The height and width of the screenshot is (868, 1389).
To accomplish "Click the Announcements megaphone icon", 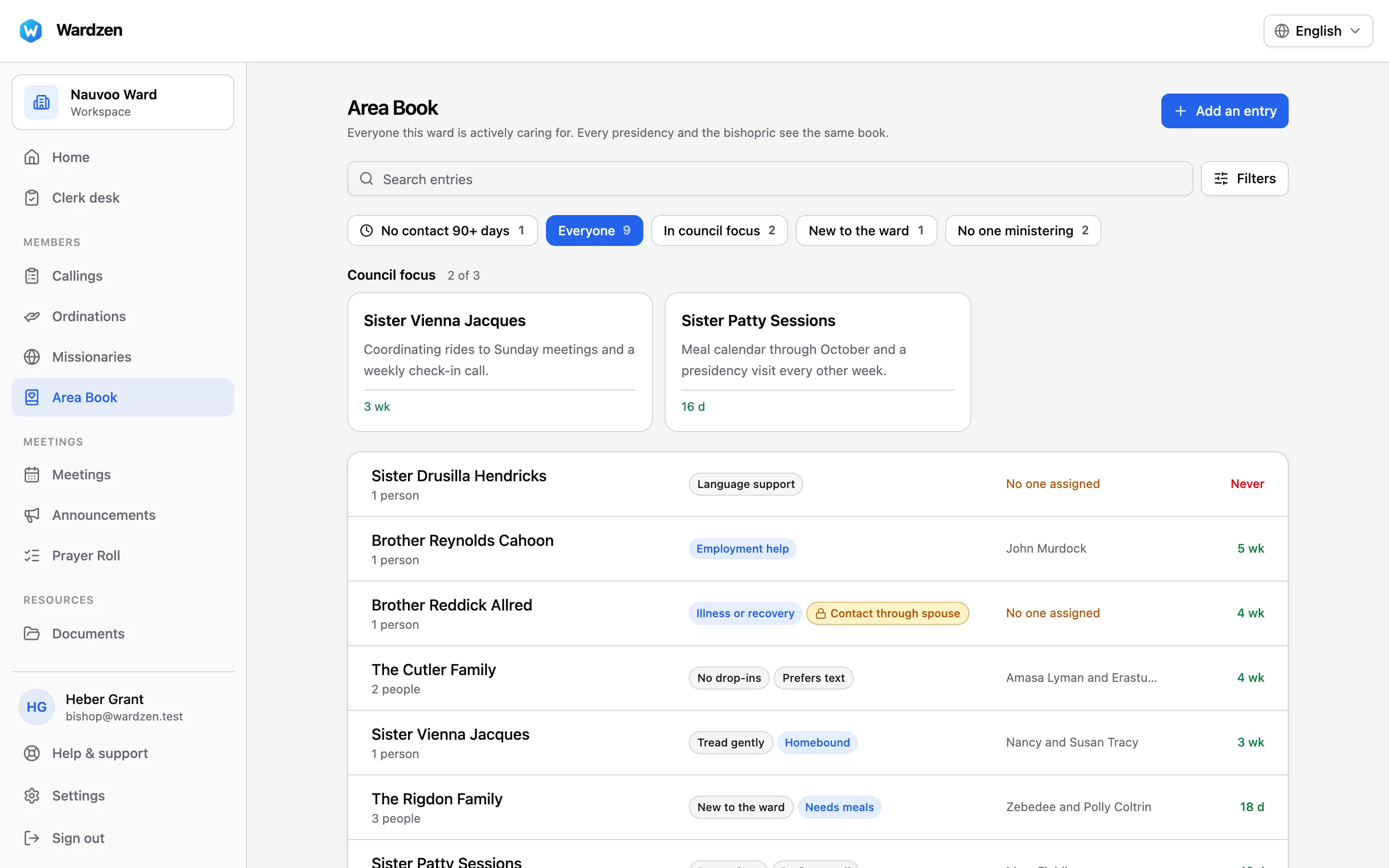I will tap(31, 515).
